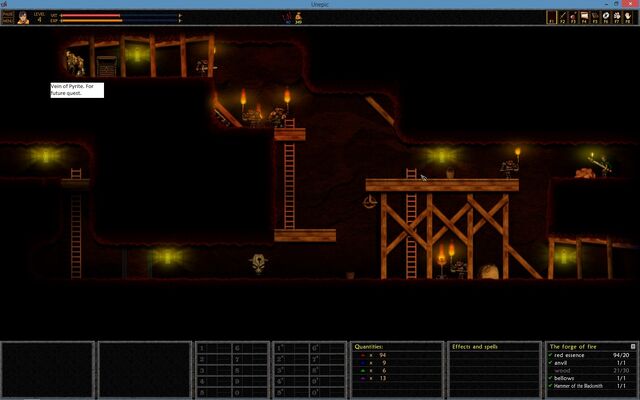Screen dimensions: 640x400
Task: Select the highlighted F1 quick slot
Action: (551, 18)
